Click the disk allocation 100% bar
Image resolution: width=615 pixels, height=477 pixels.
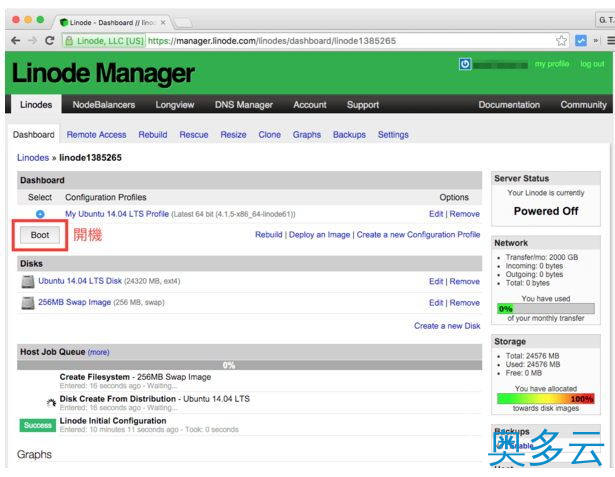(546, 399)
